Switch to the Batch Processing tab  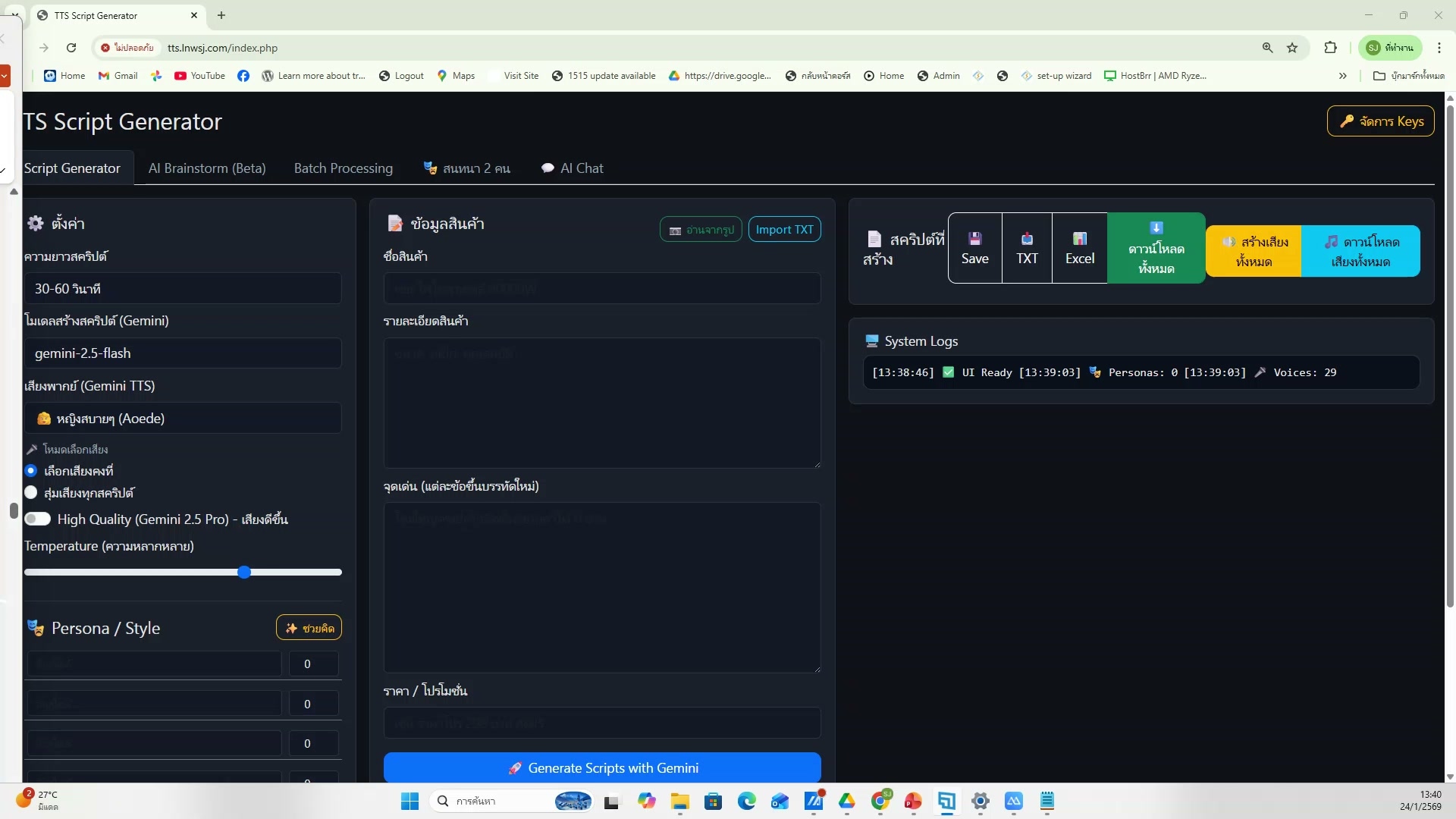coord(343,168)
